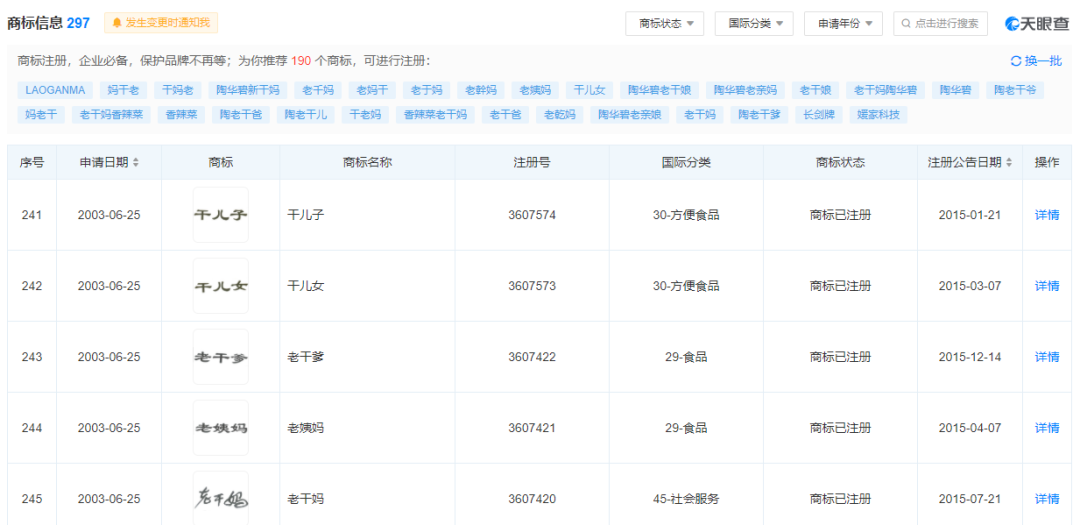This screenshot has height=525, width=1080.
Task: Click the handwritten 老干妈 trademark image
Action: coord(220,499)
